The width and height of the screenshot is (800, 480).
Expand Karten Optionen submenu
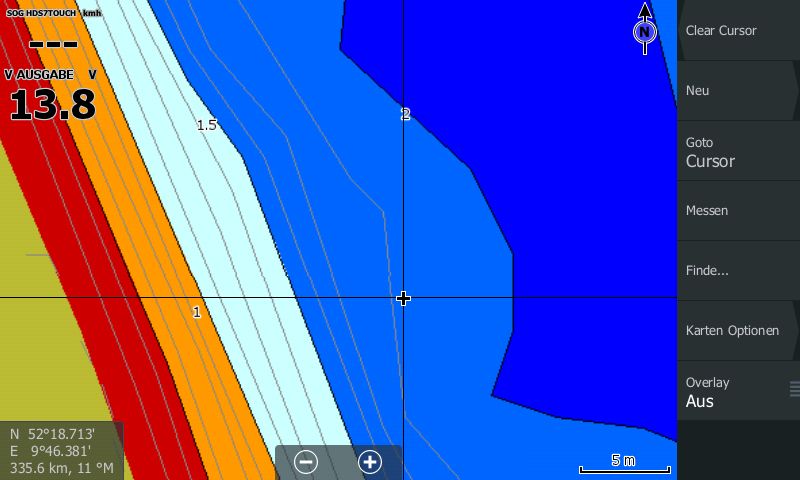click(738, 330)
